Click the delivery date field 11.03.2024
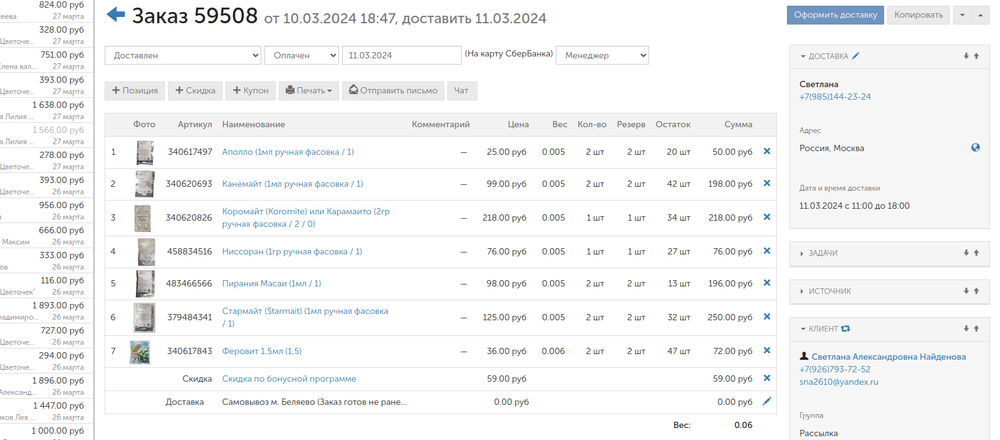The width and height of the screenshot is (1000, 440). (x=400, y=56)
